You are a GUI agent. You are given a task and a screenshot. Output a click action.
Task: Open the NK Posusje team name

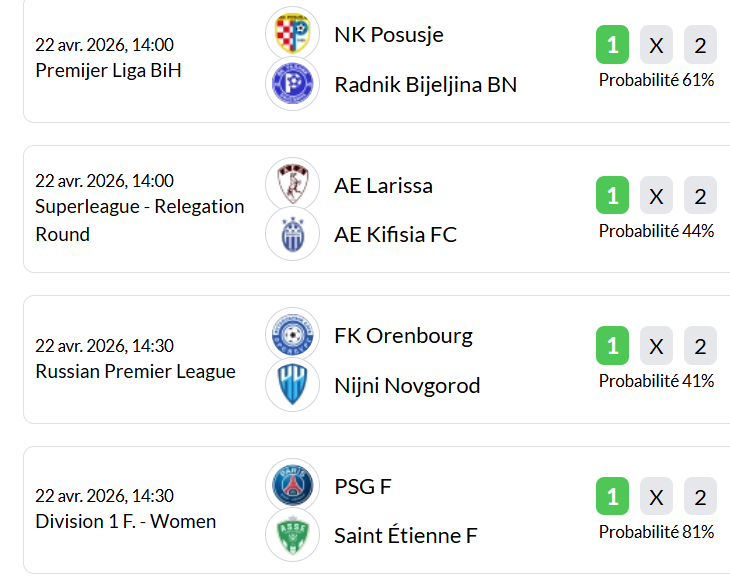(x=388, y=35)
